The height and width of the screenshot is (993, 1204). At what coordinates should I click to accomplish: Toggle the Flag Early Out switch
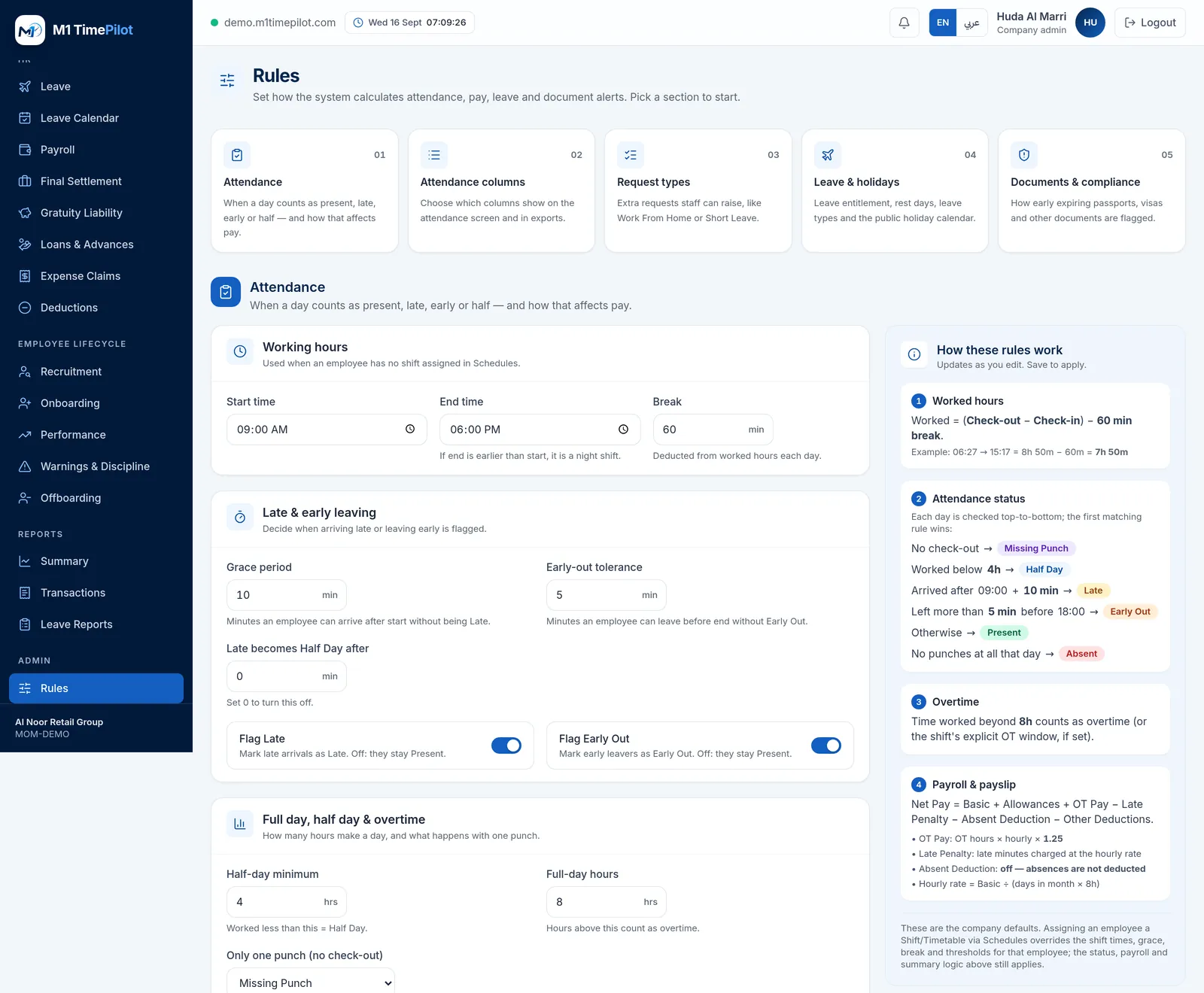pyautogui.click(x=826, y=746)
